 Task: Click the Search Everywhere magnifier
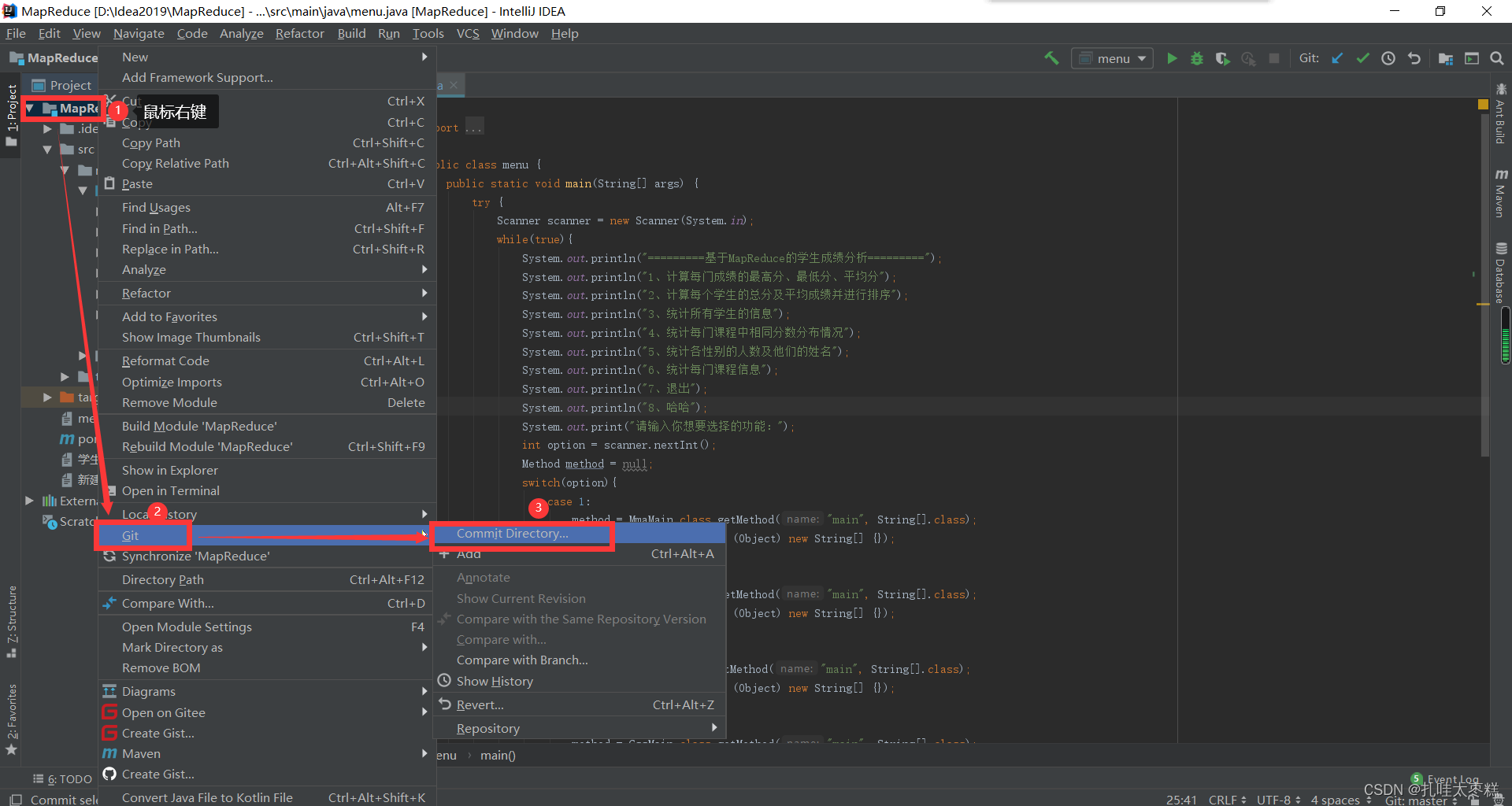click(1497, 58)
